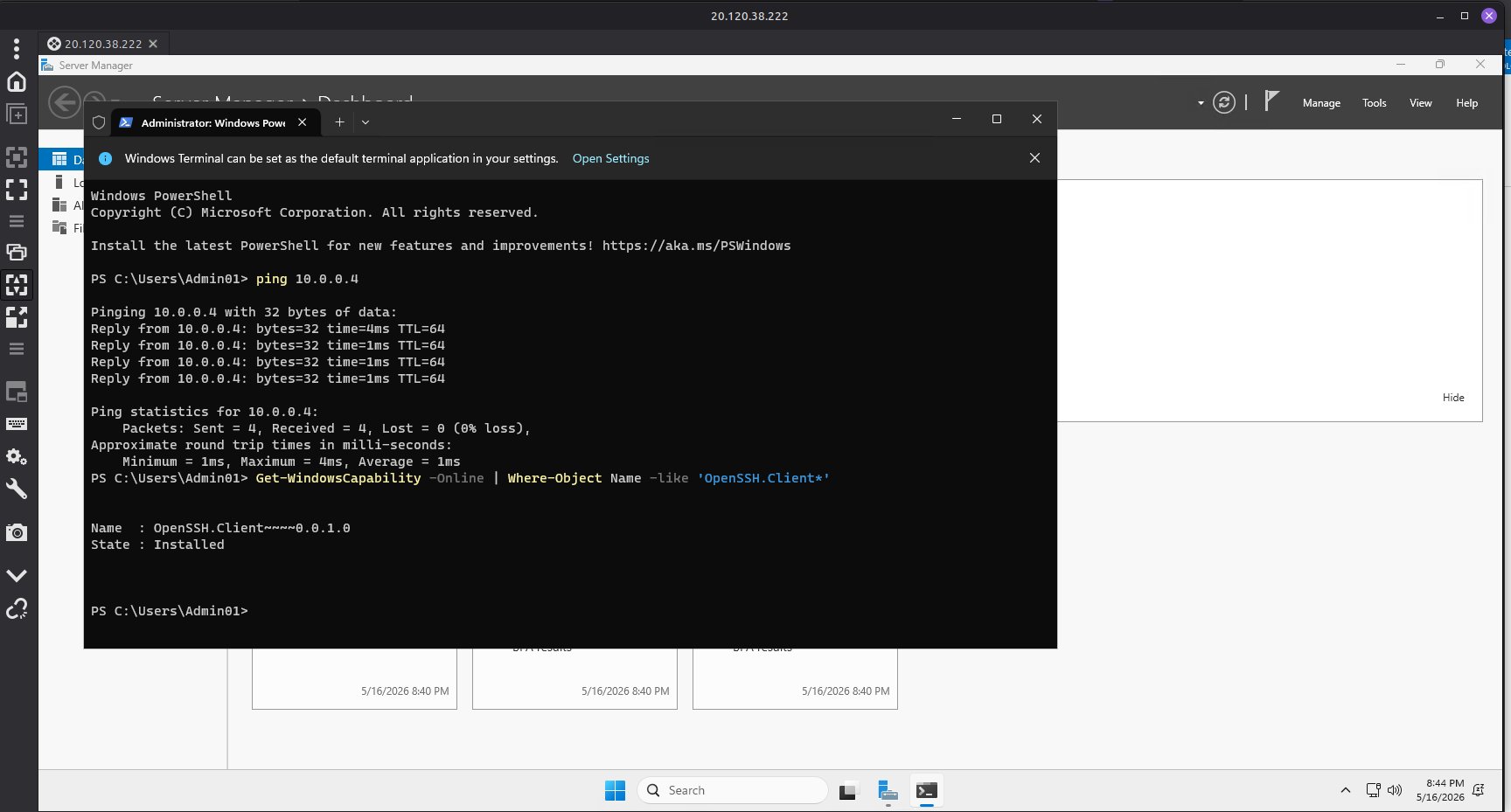The image size is (1511, 812).
Task: Click the shield icon in the Terminal title bar
Action: 99,122
